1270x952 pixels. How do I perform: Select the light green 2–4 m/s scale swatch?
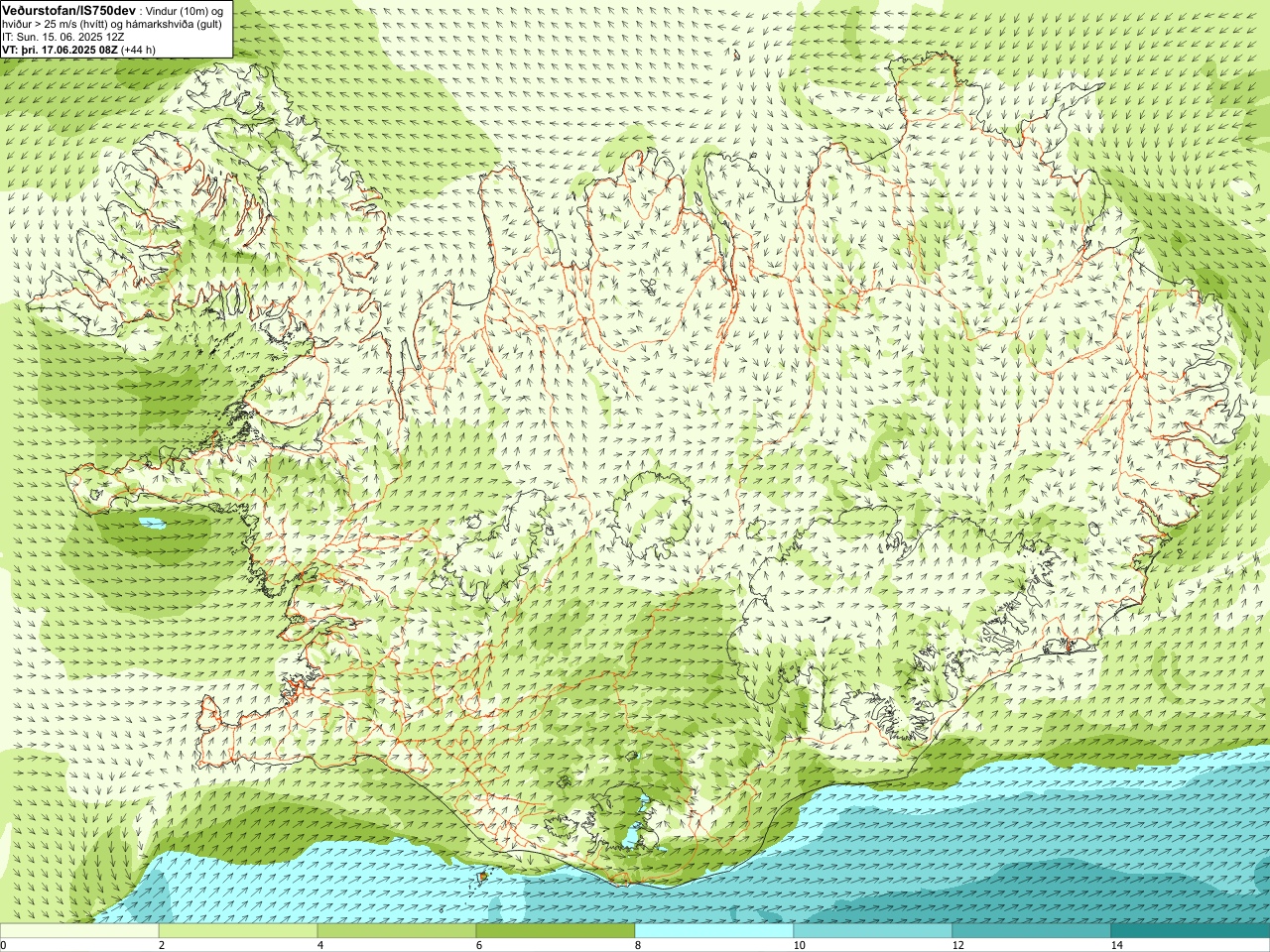pos(238,931)
